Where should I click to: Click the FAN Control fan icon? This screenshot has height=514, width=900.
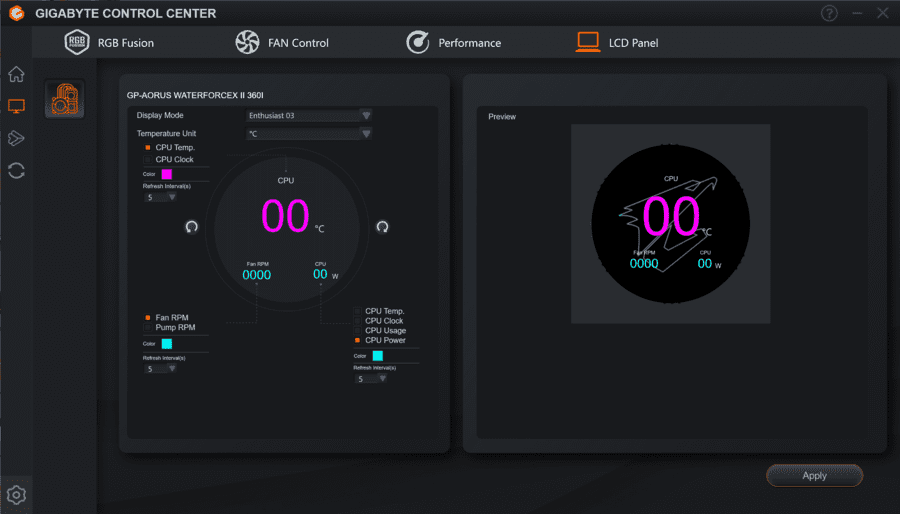(247, 42)
